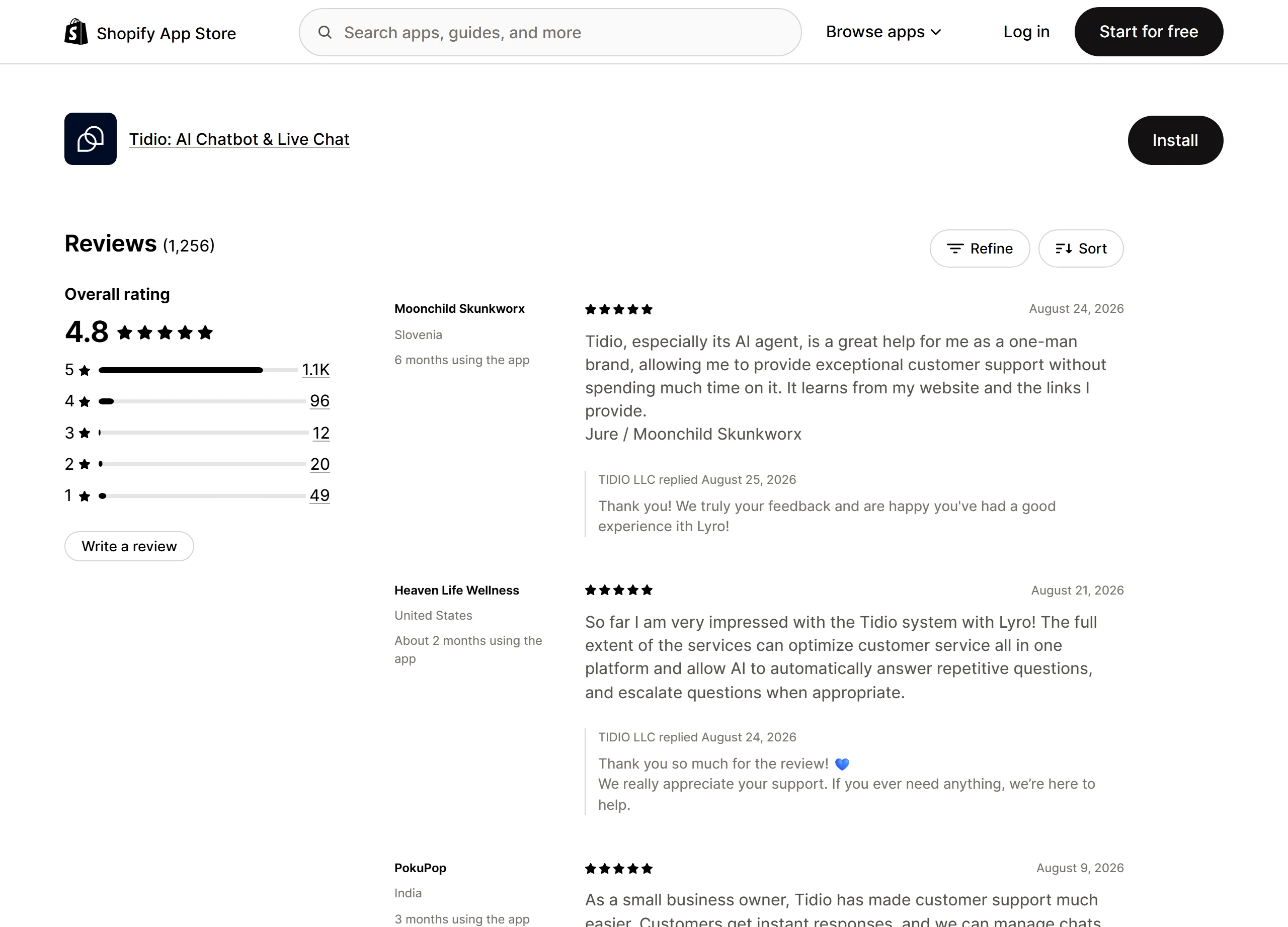Click the Heaven Life Wellness reviewer name
Viewport: 1288px width, 927px height.
[457, 591]
